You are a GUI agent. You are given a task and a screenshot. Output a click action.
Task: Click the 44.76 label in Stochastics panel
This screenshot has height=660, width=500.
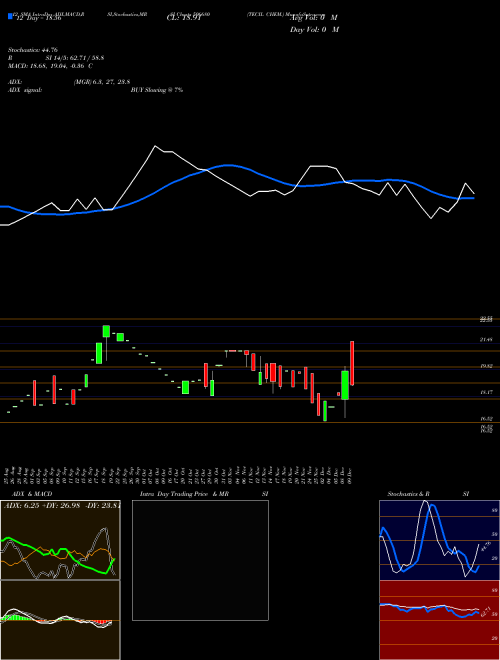coord(485,546)
